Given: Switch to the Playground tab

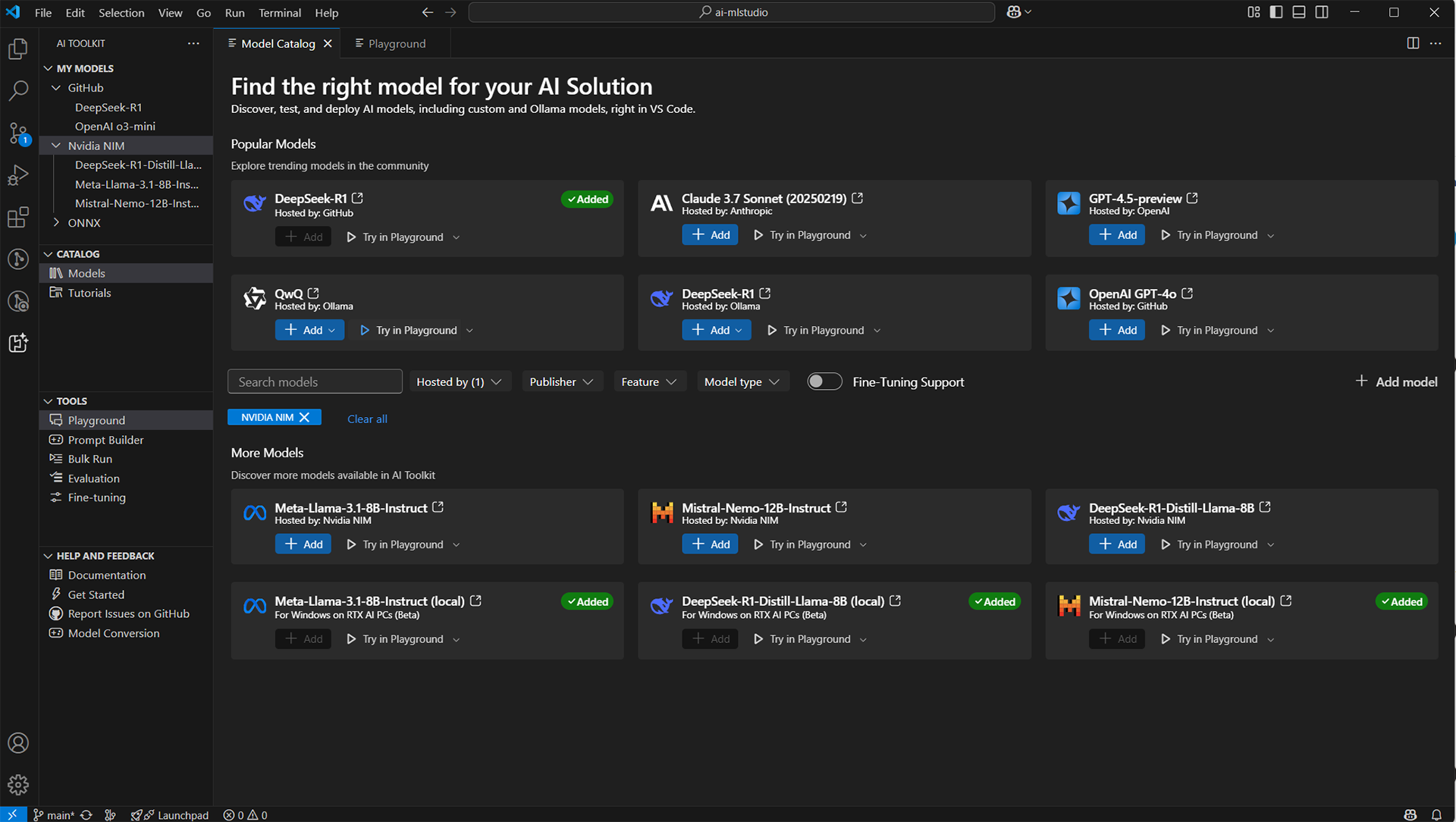Looking at the screenshot, I should [x=396, y=43].
